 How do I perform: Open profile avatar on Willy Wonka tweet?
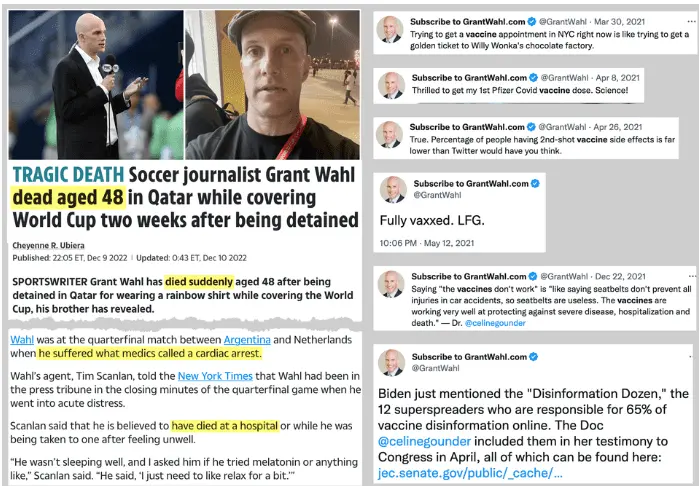click(390, 29)
